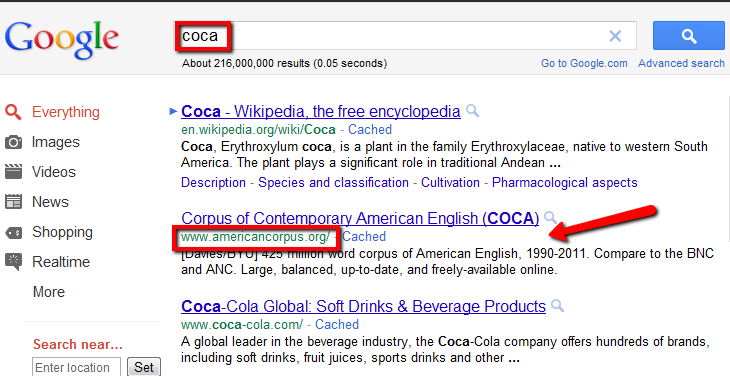The width and height of the screenshot is (730, 376).
Task: Switch to Images results
Action: coord(55,142)
